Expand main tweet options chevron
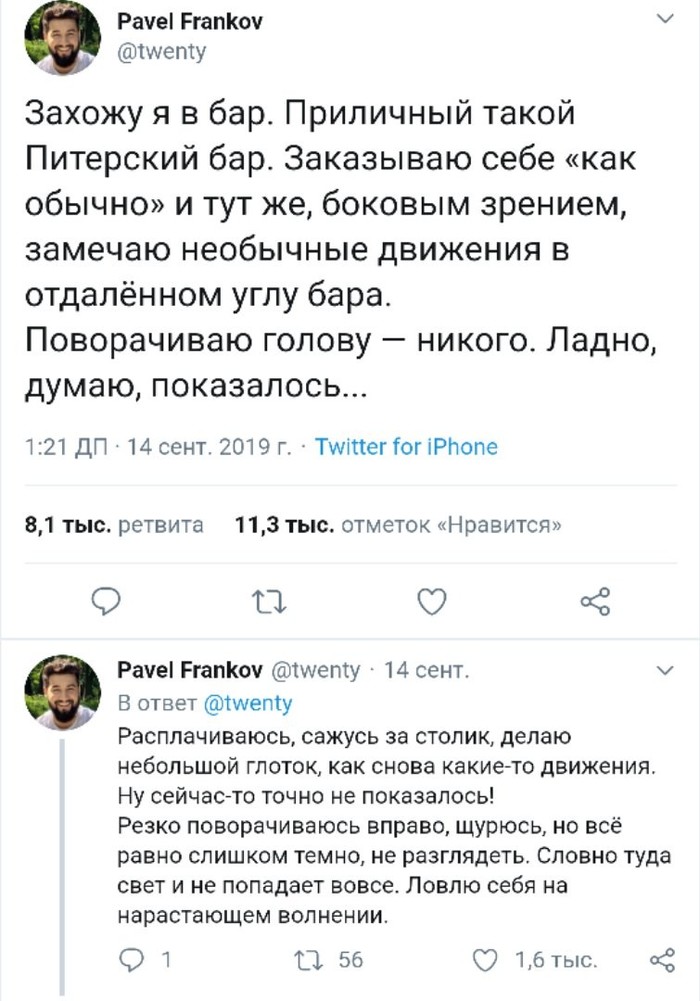This screenshot has width=700, height=1001. 662,19
